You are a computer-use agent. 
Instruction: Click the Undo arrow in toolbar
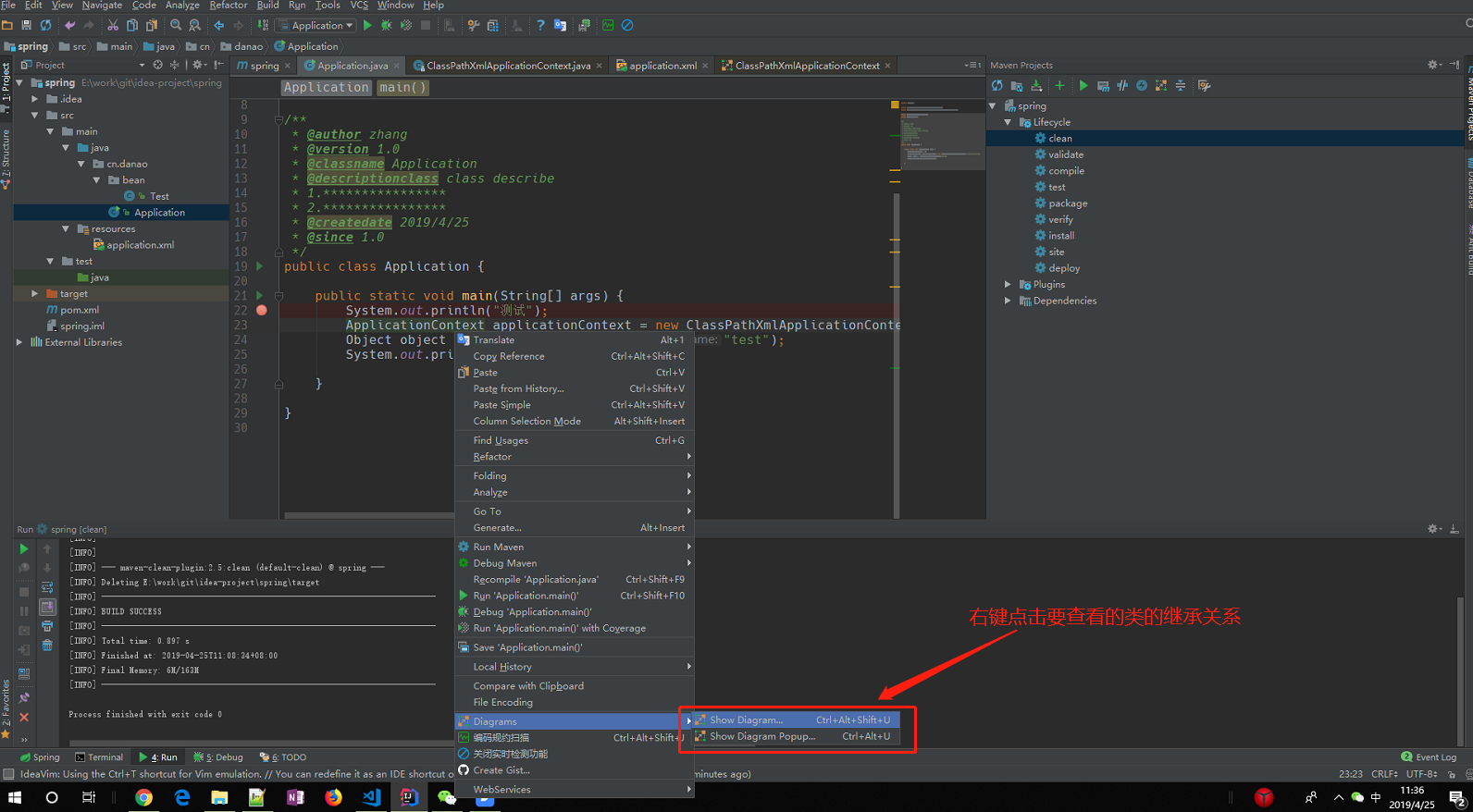coord(69,26)
